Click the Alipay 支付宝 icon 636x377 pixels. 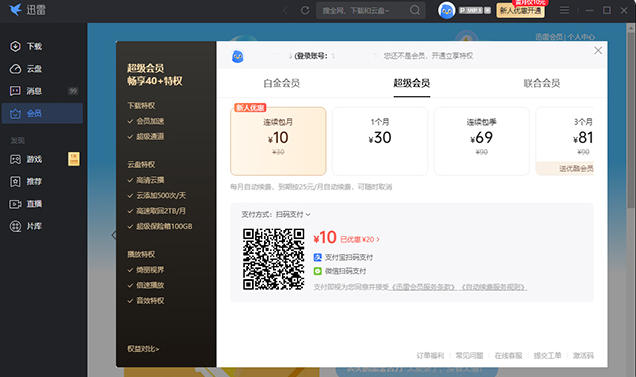point(318,257)
